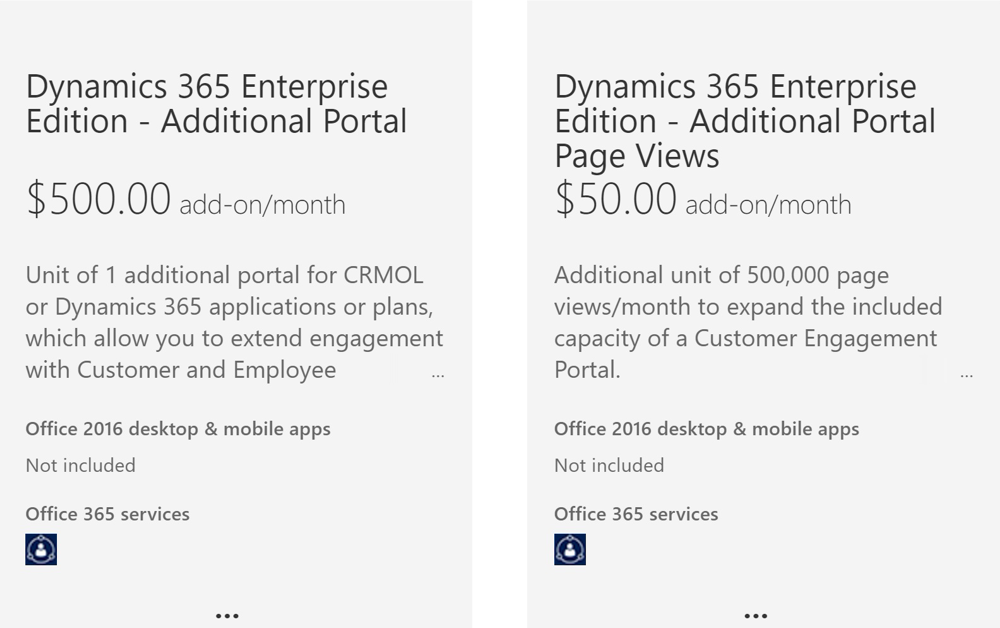1000x628 pixels.
Task: Click the Office 365 services icon under Additional Portal Page Views
Action: tap(570, 549)
